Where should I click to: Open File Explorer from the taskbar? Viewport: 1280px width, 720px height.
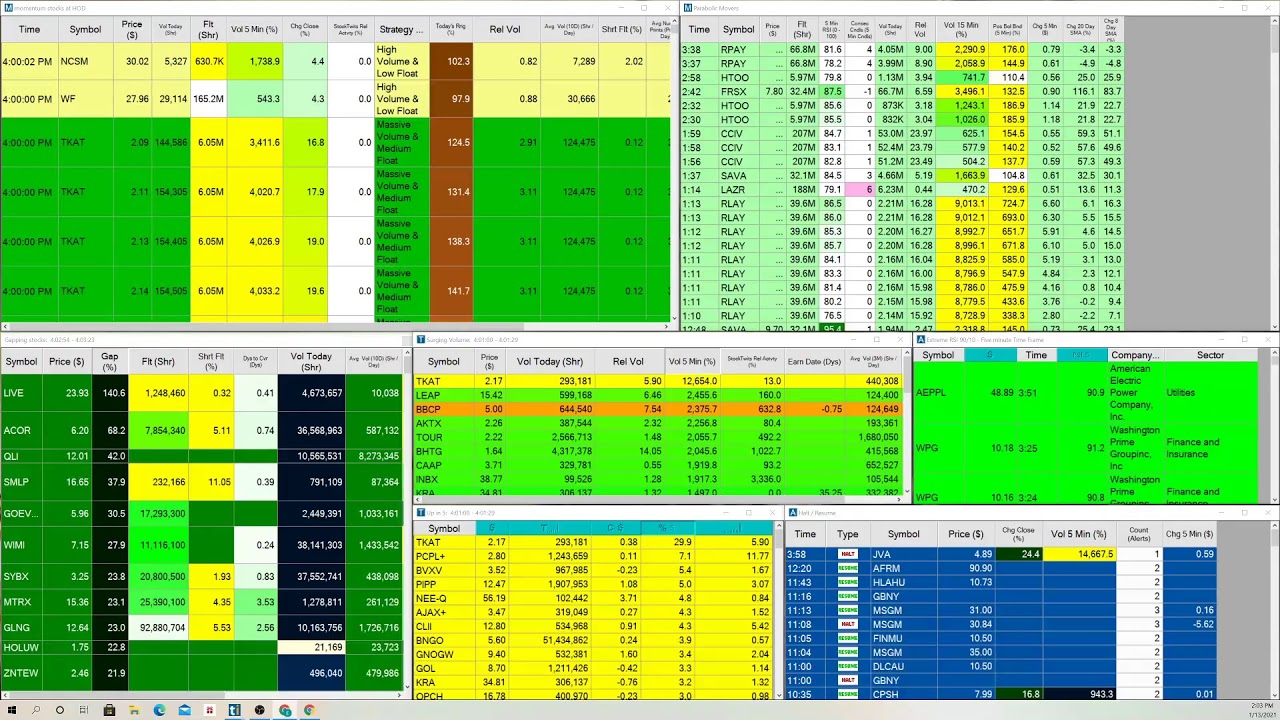coord(135,710)
